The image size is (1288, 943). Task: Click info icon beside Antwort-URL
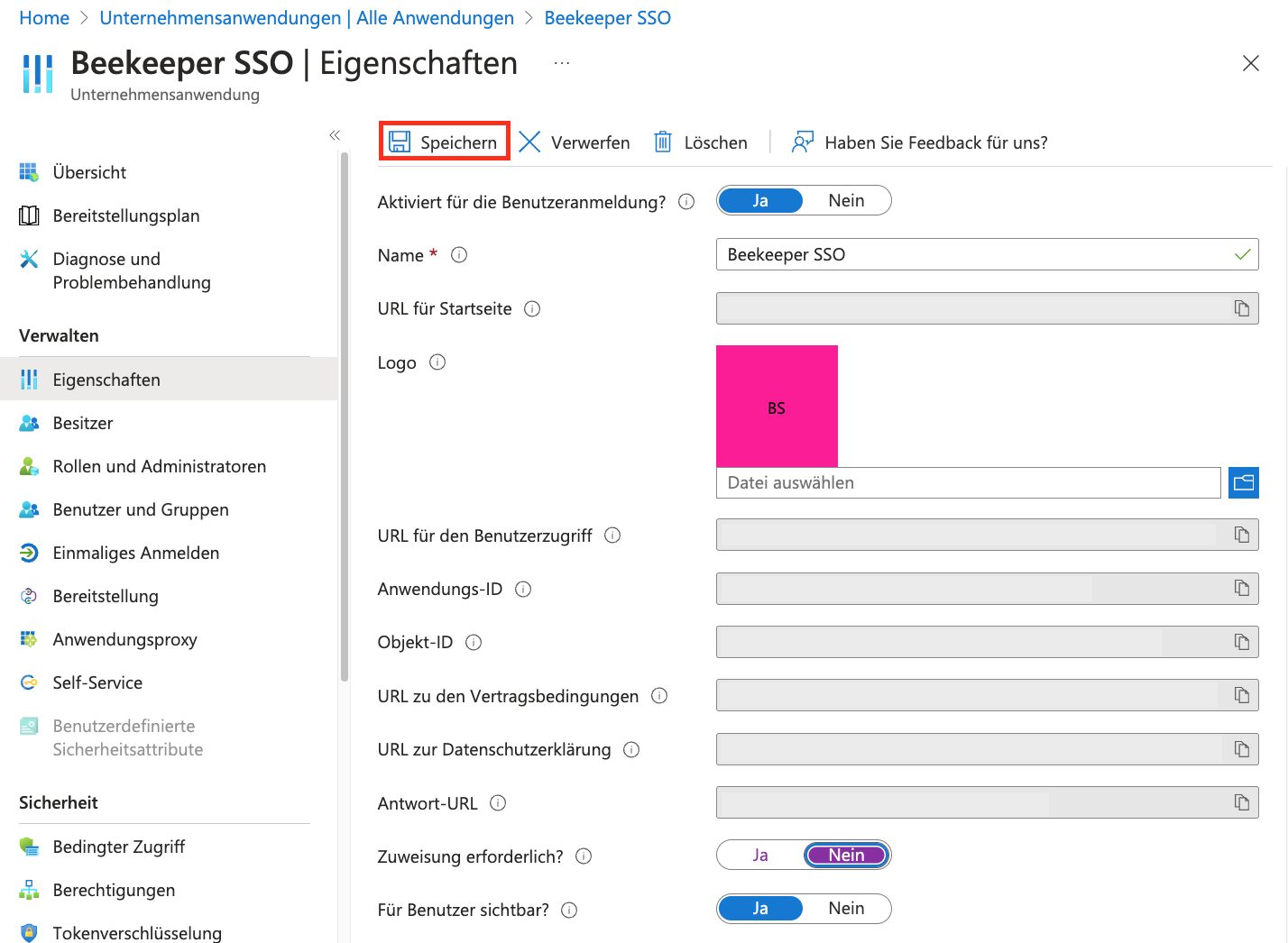click(x=498, y=803)
